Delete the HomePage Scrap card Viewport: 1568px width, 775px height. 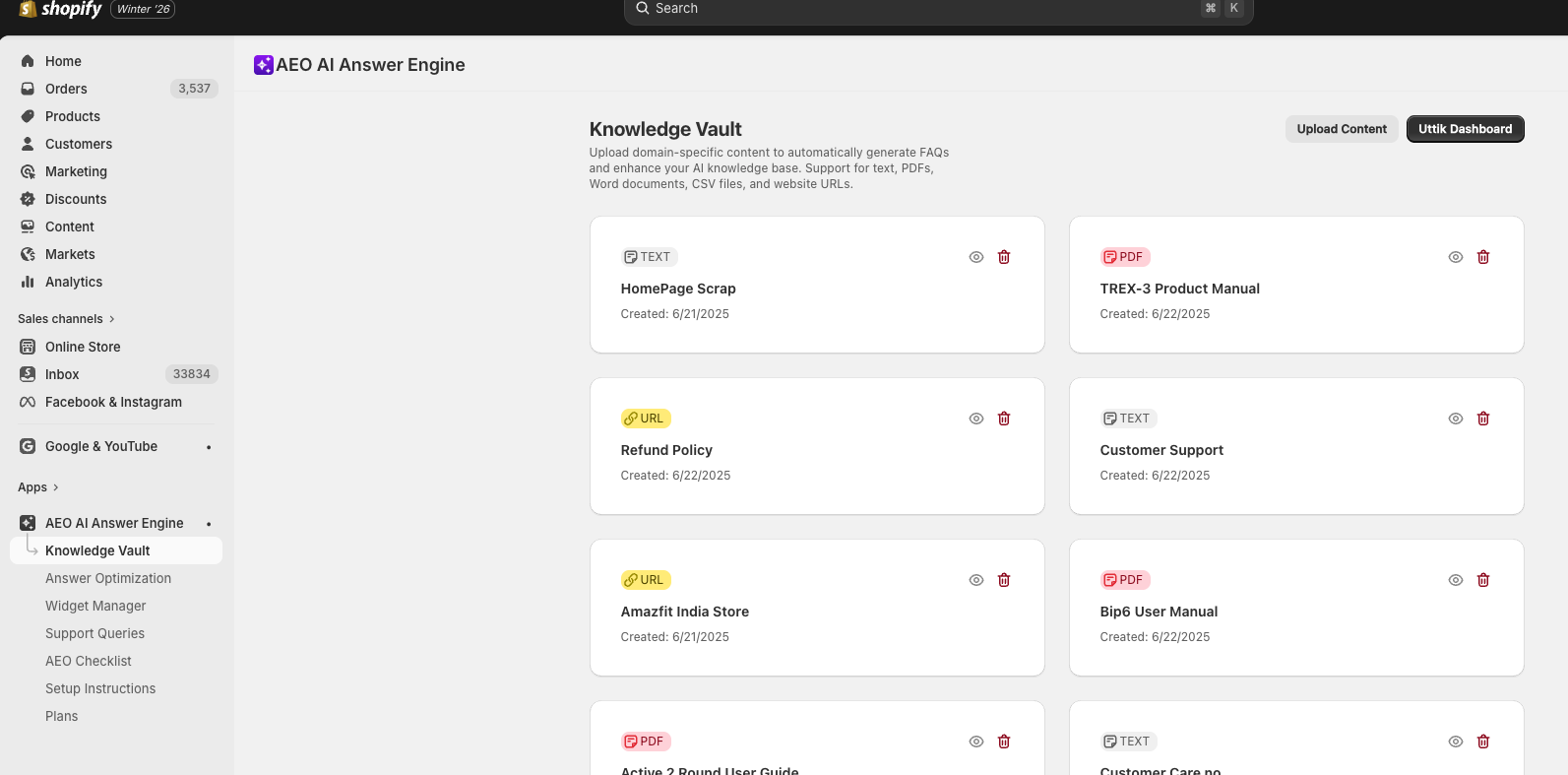point(1004,257)
